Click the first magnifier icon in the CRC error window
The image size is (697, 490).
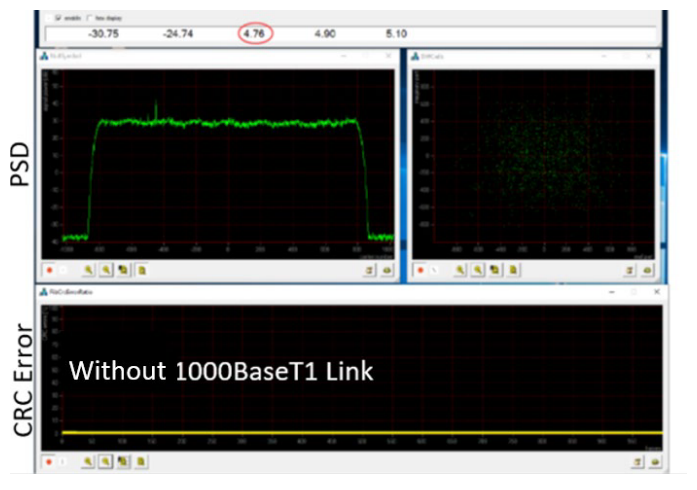pyautogui.click(x=89, y=461)
